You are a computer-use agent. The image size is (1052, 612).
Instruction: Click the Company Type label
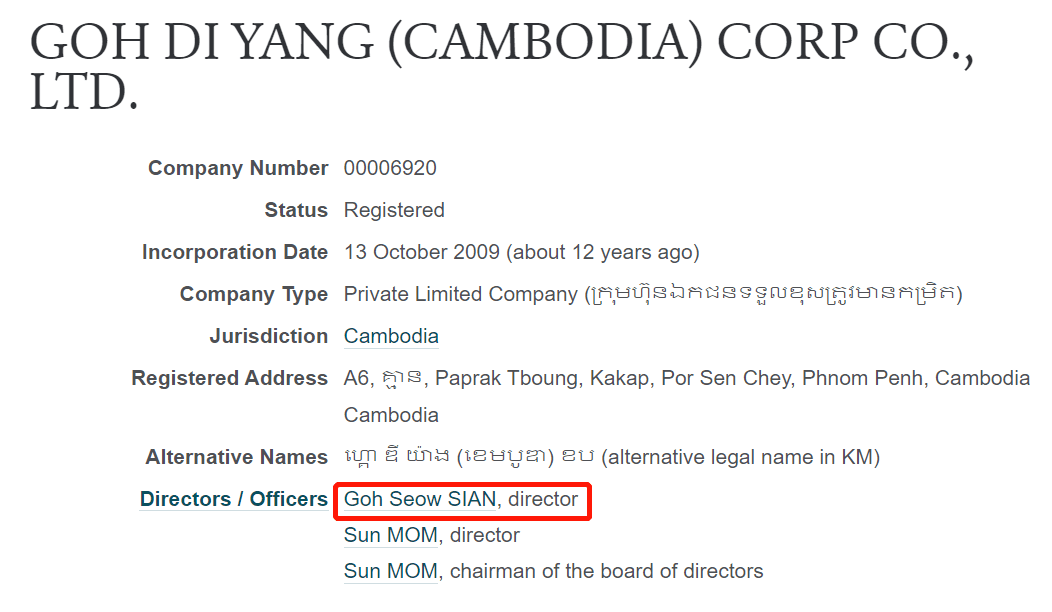tap(254, 295)
